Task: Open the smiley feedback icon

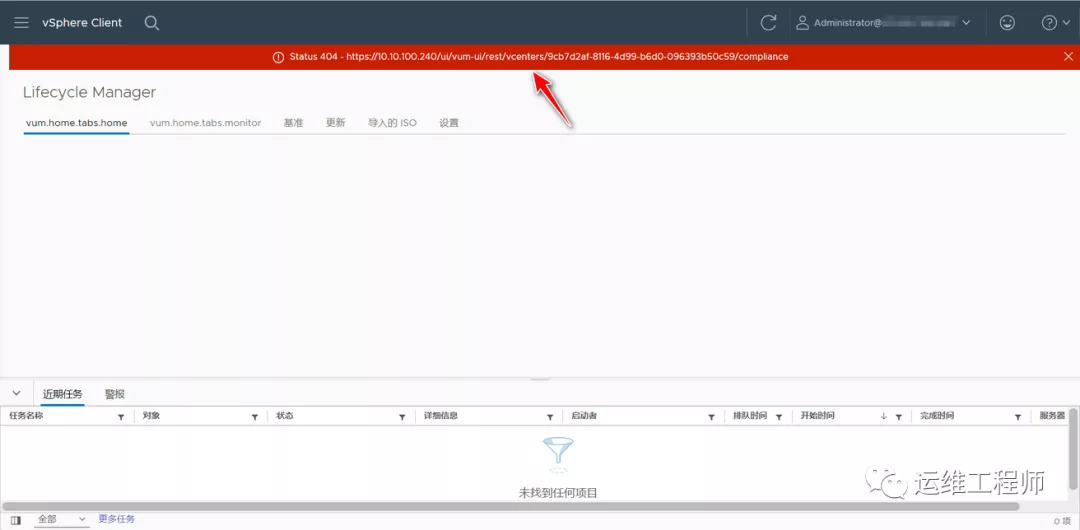Action: point(1007,23)
